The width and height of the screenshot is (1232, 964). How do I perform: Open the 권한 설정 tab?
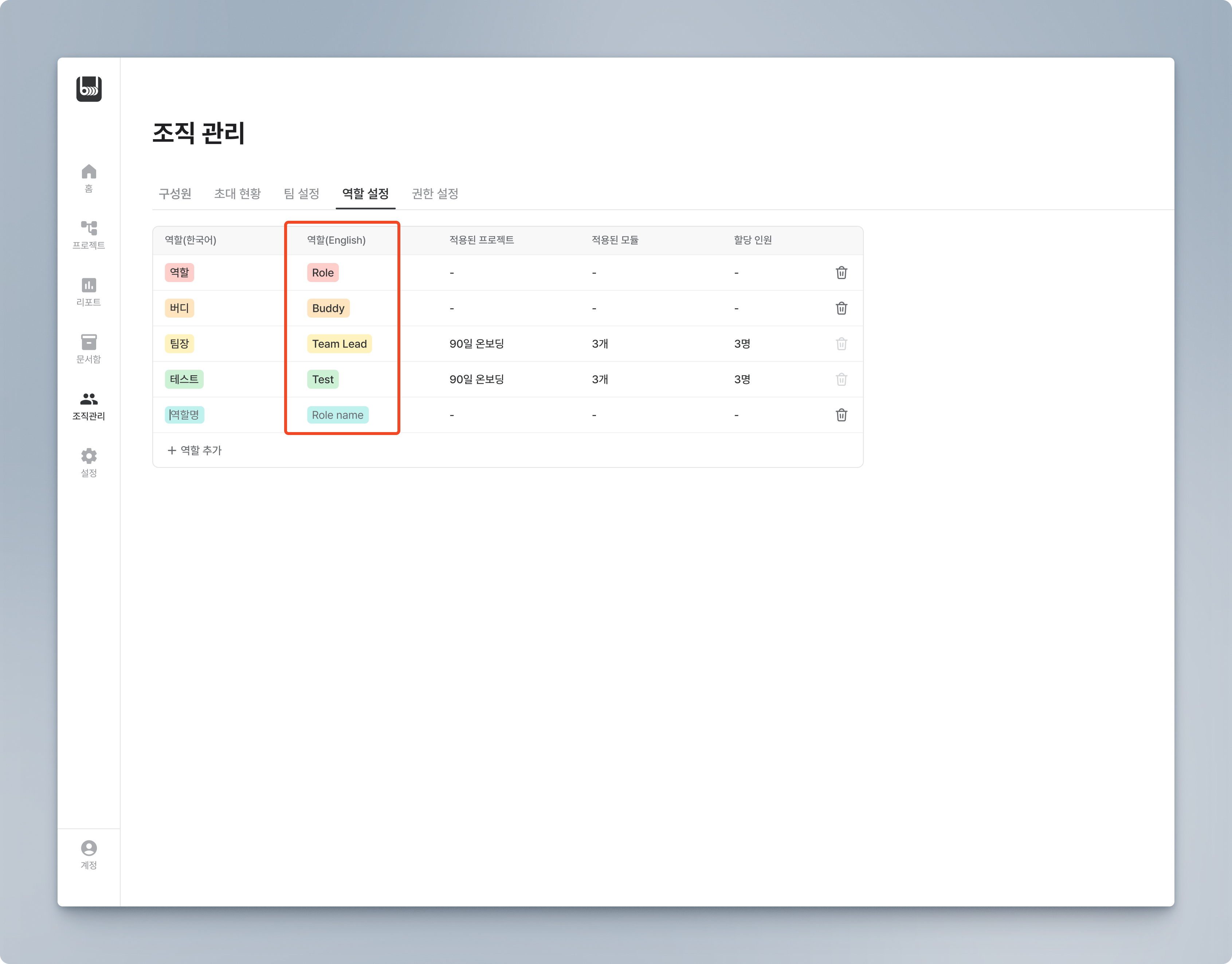(435, 193)
